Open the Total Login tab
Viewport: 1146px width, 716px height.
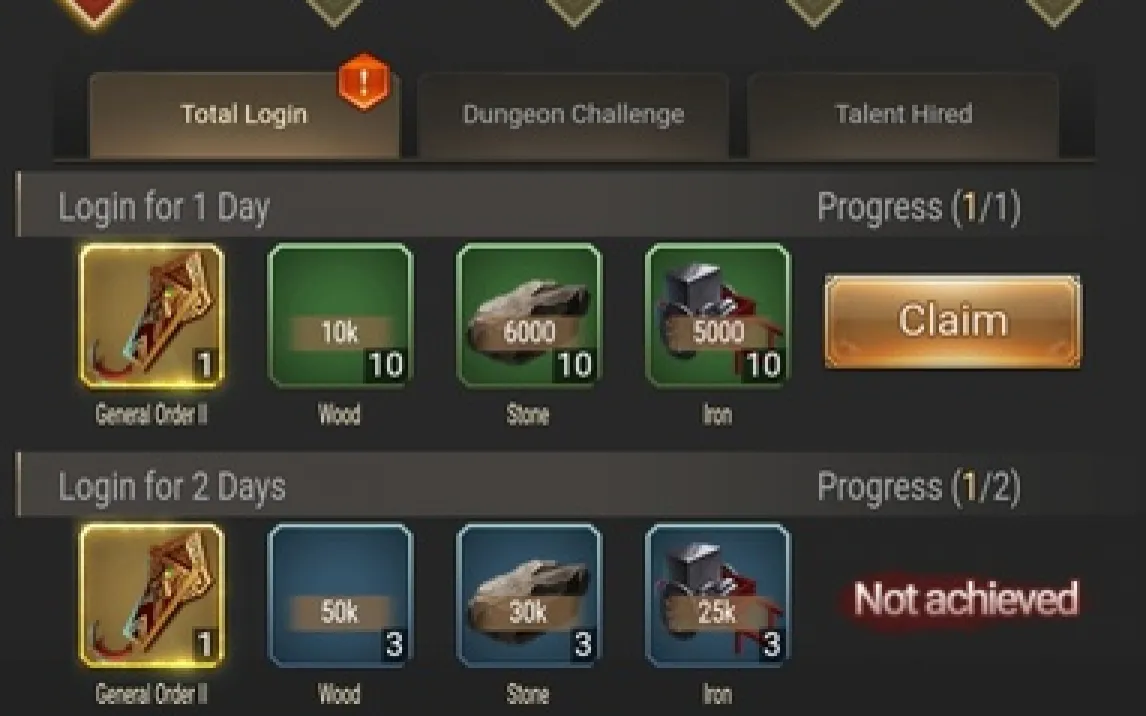point(244,115)
